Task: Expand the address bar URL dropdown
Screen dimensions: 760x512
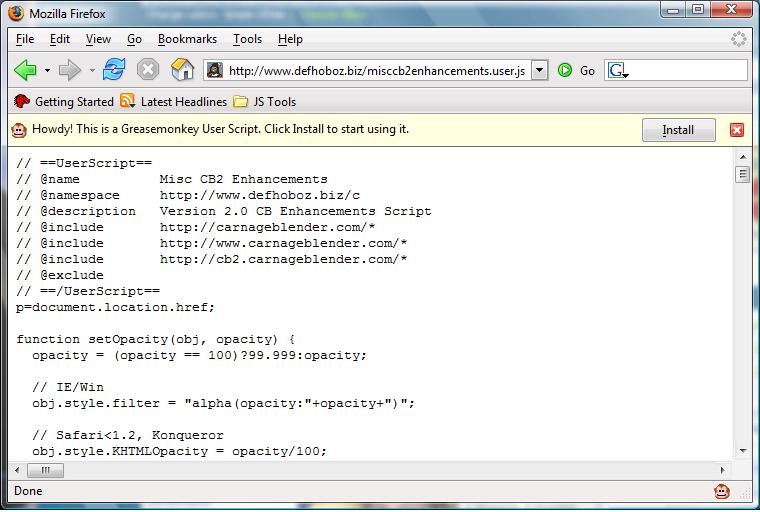Action: point(539,71)
